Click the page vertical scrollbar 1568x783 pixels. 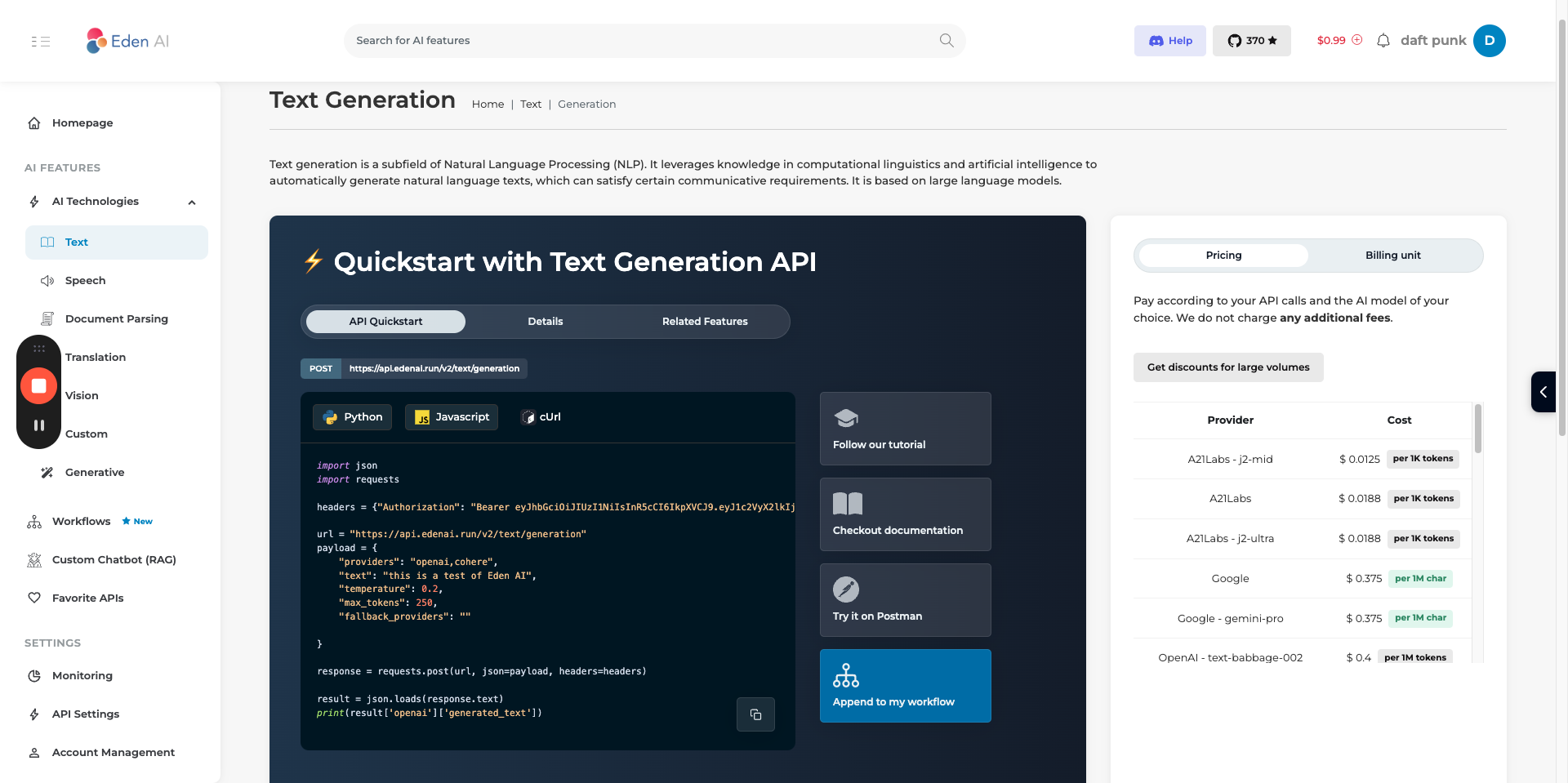[x=1562, y=229]
